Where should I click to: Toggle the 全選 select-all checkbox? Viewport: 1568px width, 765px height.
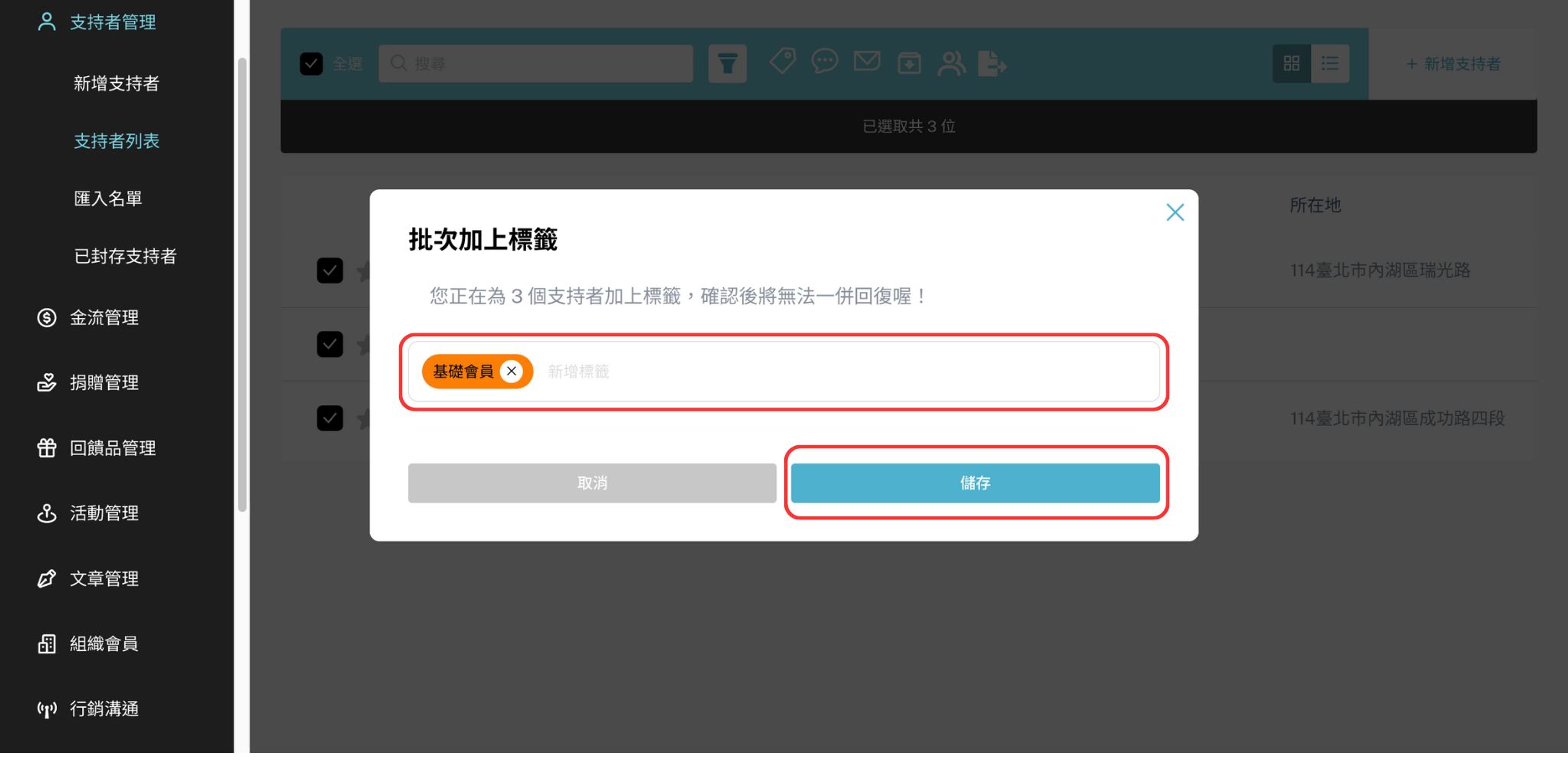tap(311, 63)
